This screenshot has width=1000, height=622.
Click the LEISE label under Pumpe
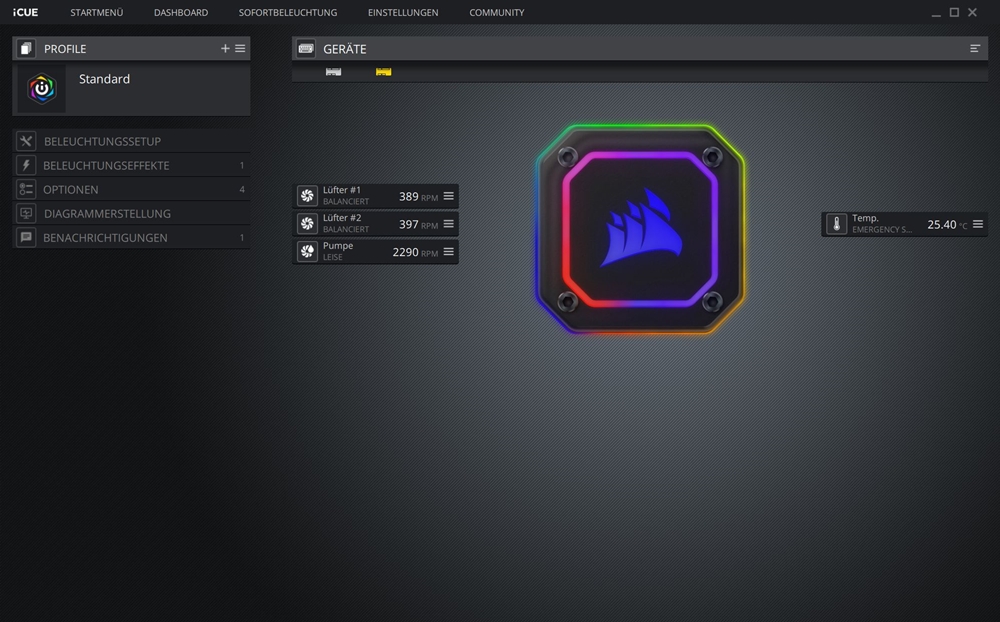[332, 257]
